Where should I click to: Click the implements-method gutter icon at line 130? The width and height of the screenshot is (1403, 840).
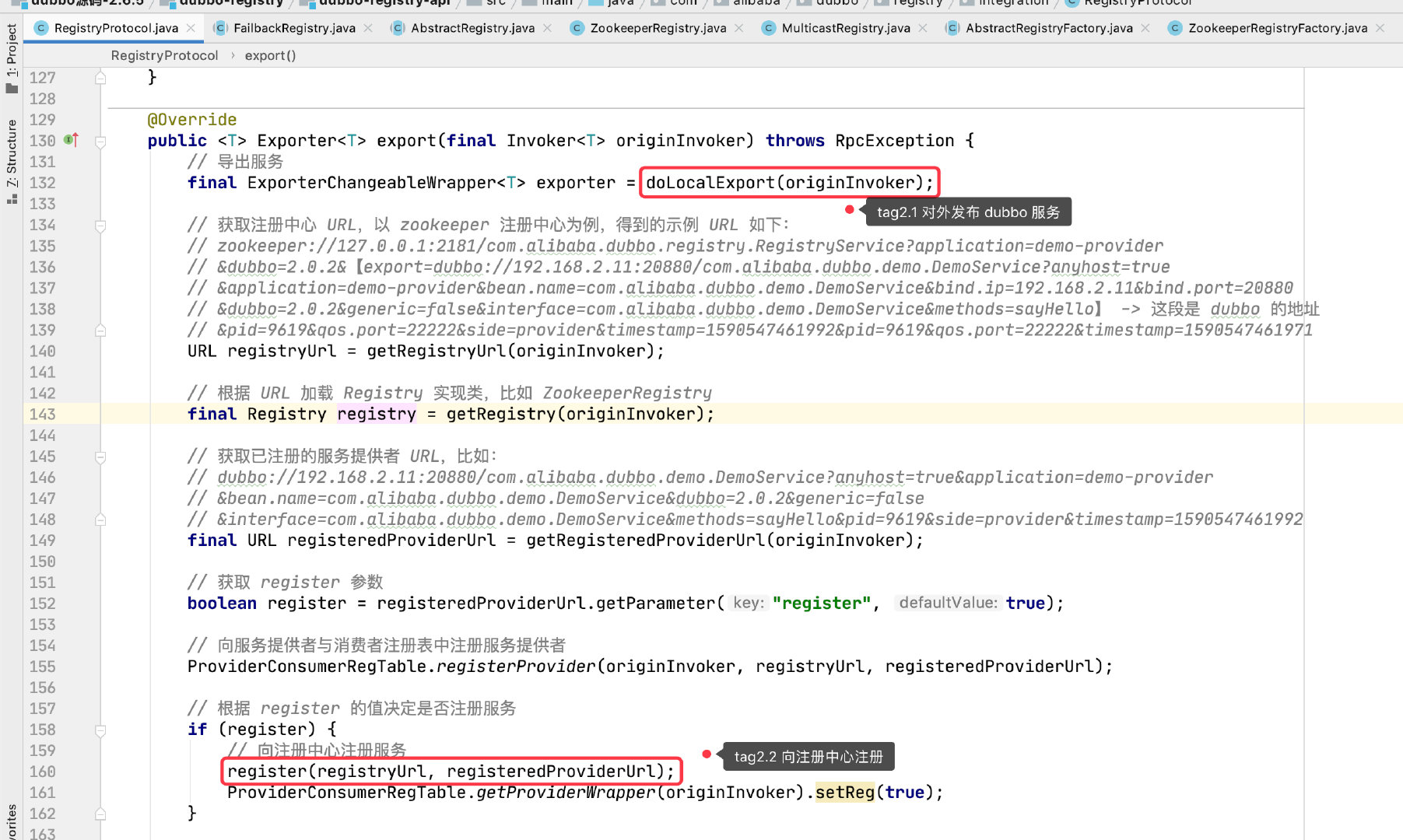(x=71, y=140)
